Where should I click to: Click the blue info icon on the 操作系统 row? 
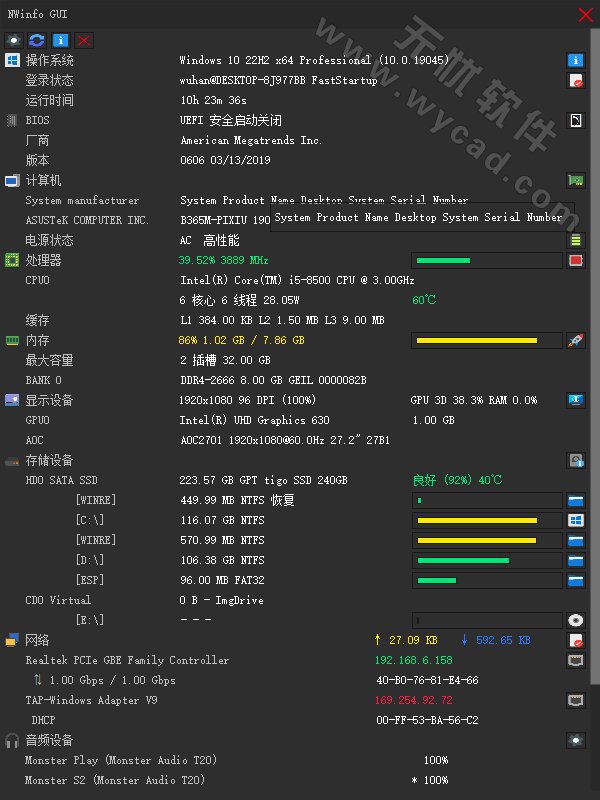pyautogui.click(x=576, y=61)
